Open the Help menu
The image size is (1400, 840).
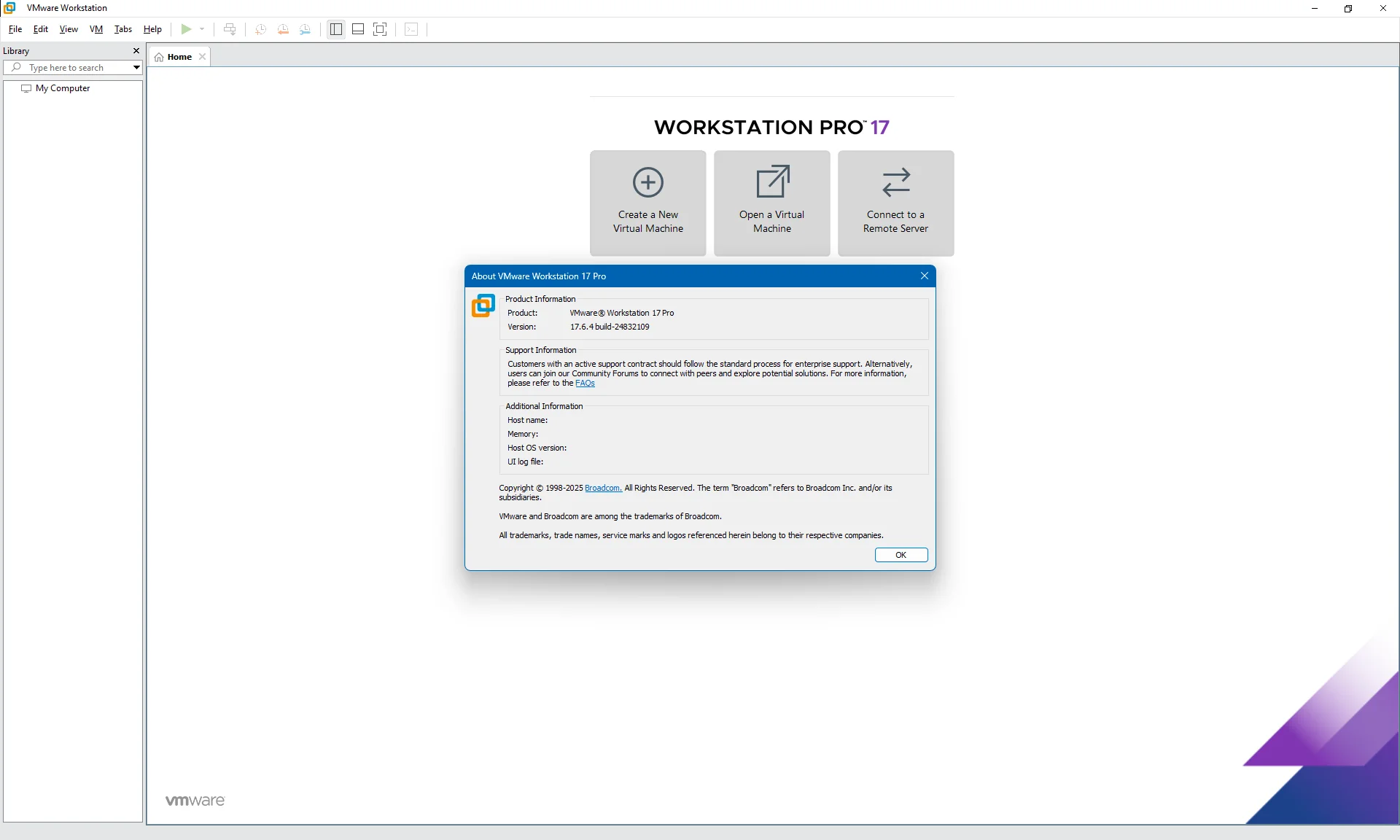tap(152, 29)
